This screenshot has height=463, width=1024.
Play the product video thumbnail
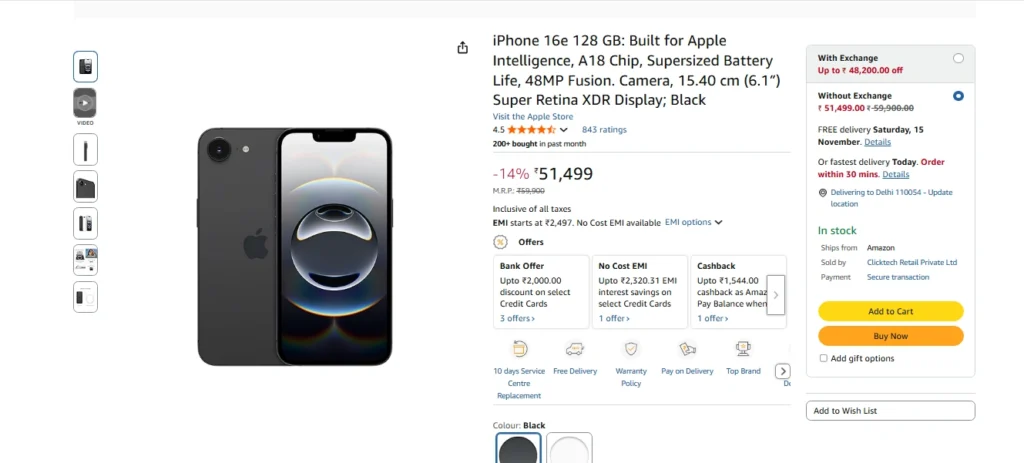85,102
